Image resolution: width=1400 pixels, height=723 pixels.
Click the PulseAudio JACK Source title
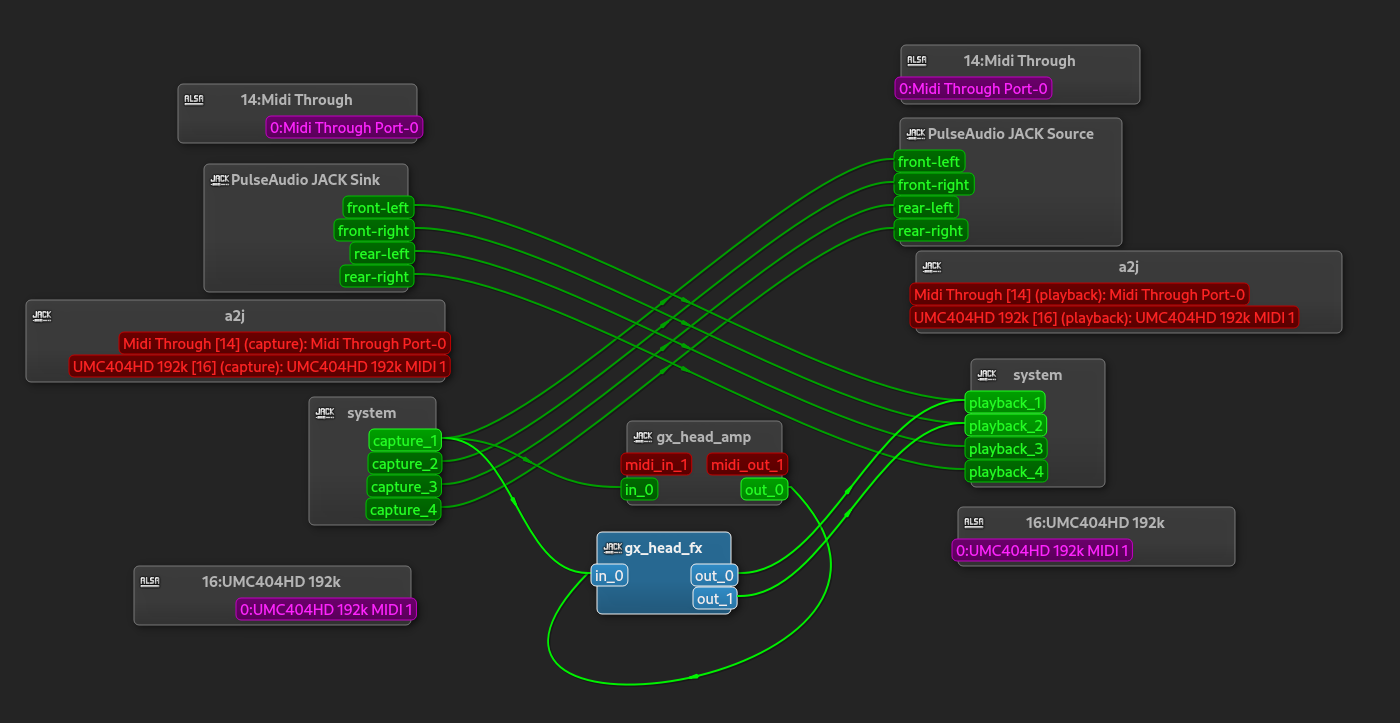point(1011,133)
